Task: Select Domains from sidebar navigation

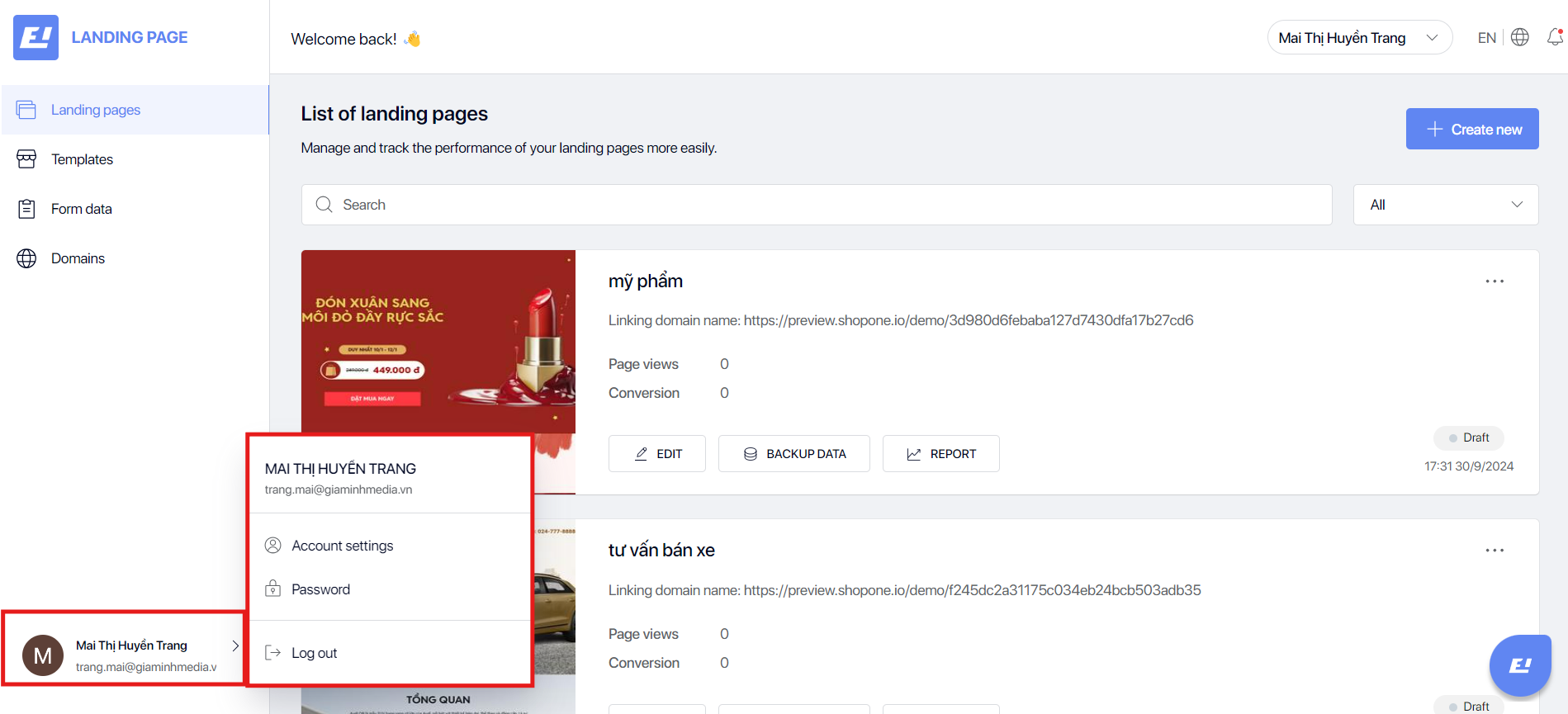Action: (78, 258)
